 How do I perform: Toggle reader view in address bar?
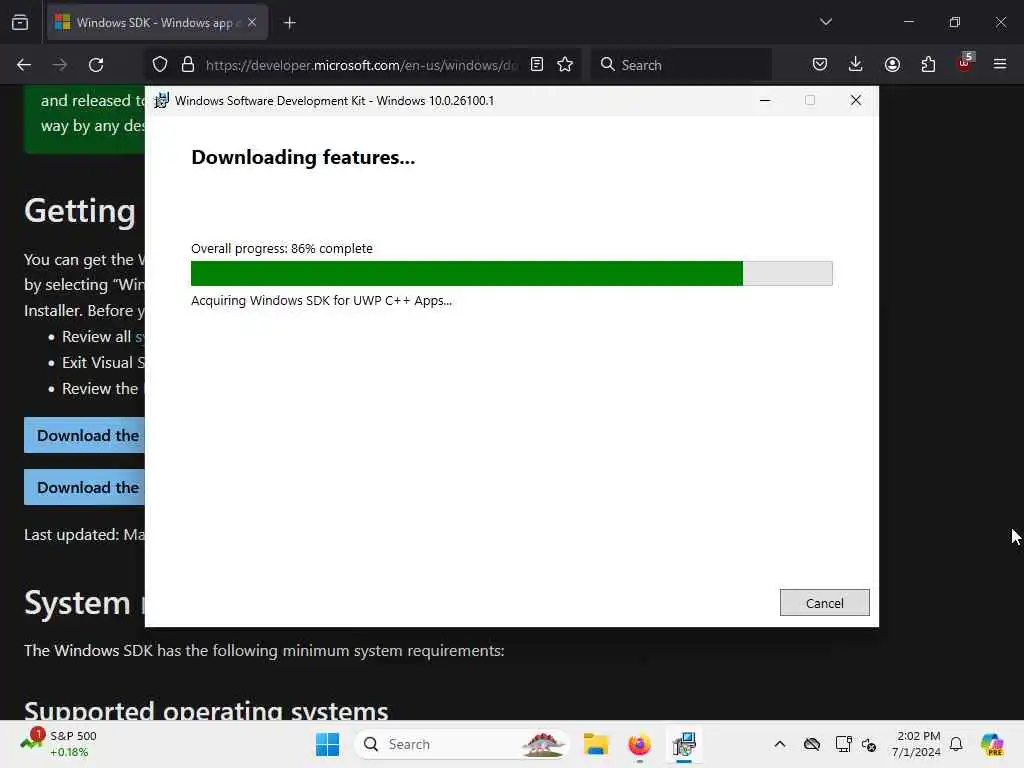[537, 65]
